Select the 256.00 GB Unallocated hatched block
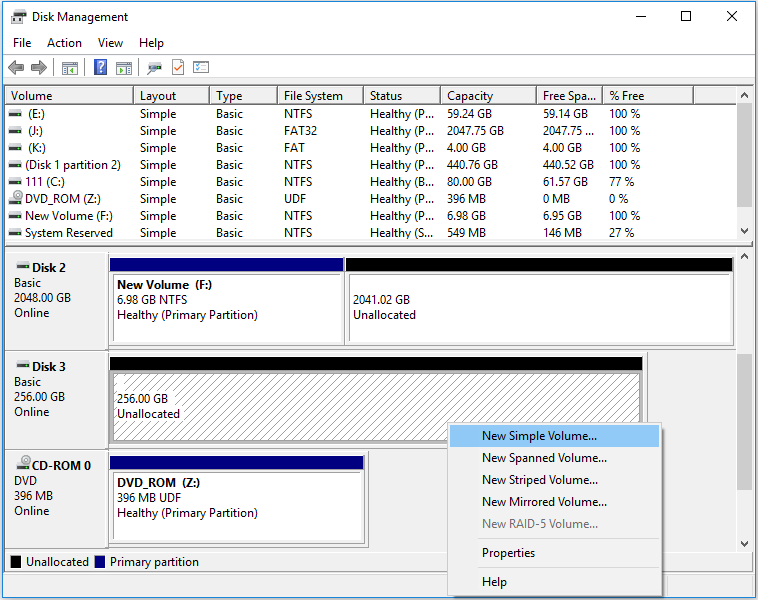The image size is (758, 600). pyautogui.click(x=376, y=399)
